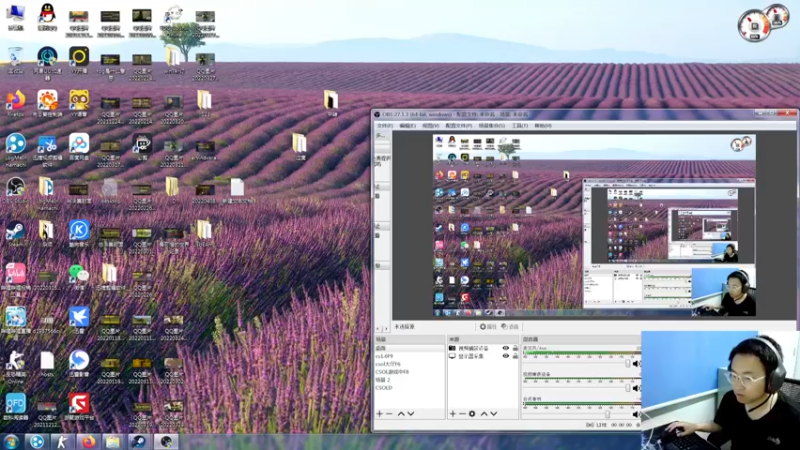Open the yellow-circle YY desktop icon

click(x=79, y=61)
